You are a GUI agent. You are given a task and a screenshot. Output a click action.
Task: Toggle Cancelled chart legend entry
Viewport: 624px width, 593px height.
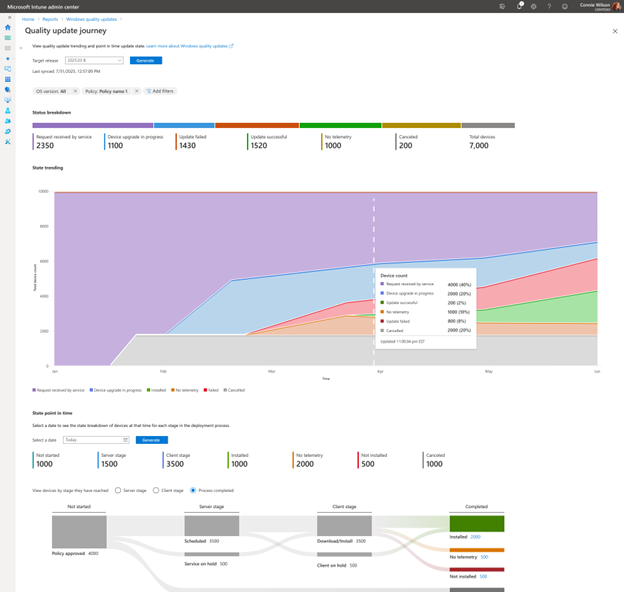point(234,390)
